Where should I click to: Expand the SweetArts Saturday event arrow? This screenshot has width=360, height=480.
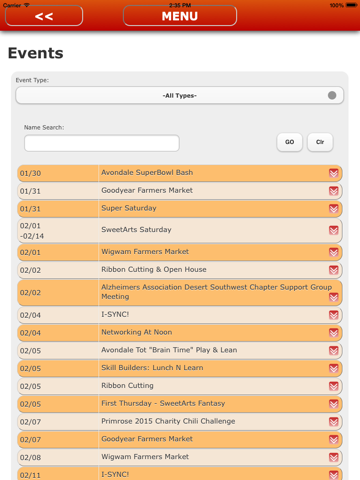333,230
